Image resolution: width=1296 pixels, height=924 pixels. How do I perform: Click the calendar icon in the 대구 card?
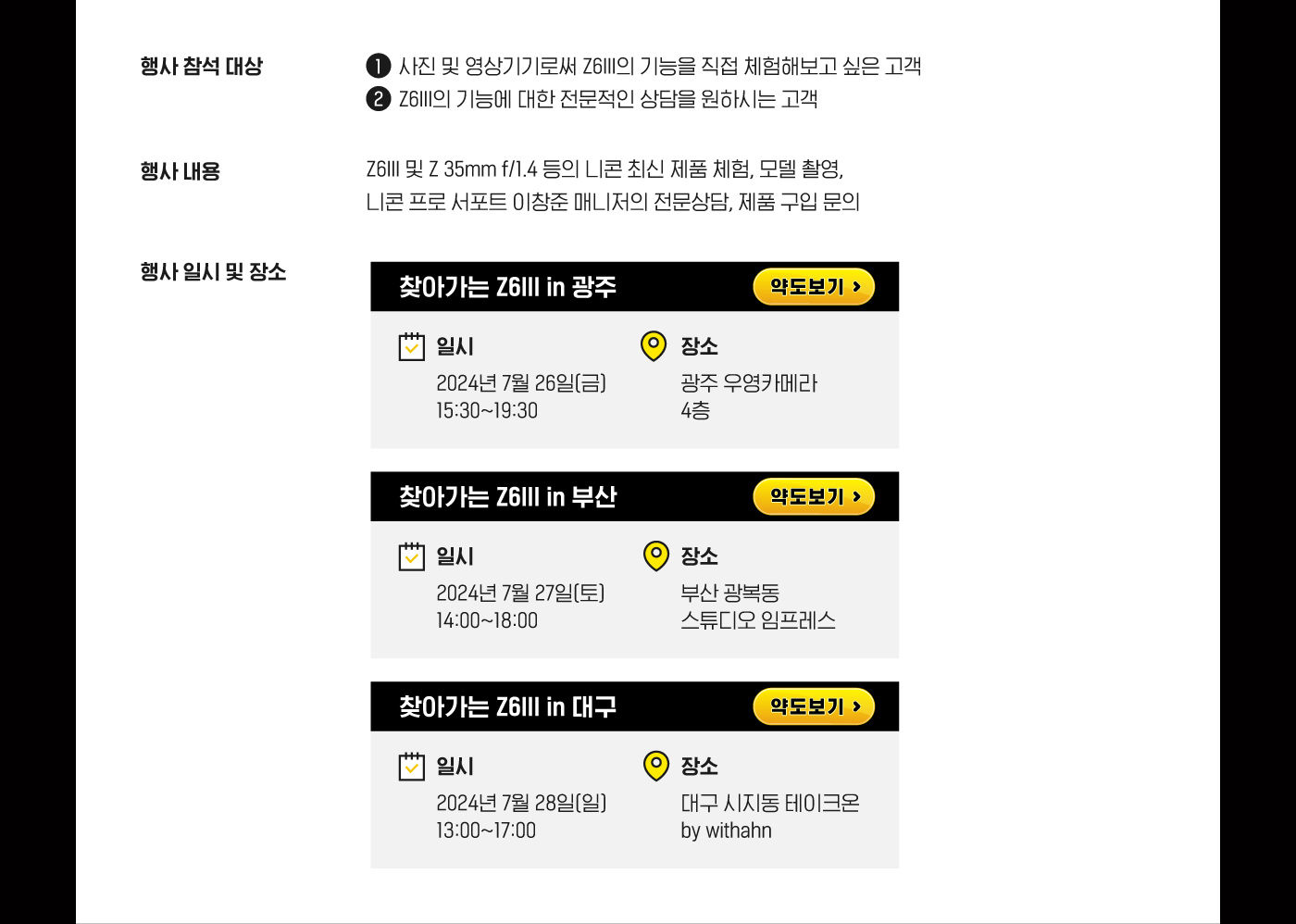coord(411,767)
